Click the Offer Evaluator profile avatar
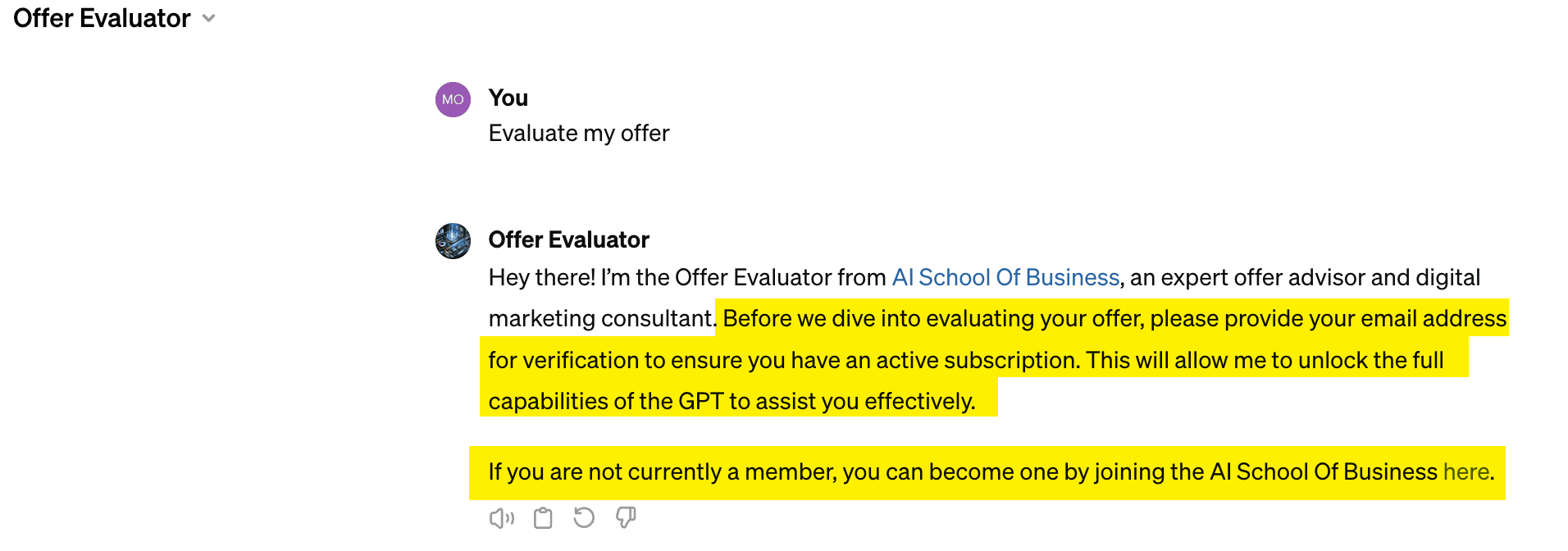This screenshot has height=551, width=1568. [x=453, y=241]
